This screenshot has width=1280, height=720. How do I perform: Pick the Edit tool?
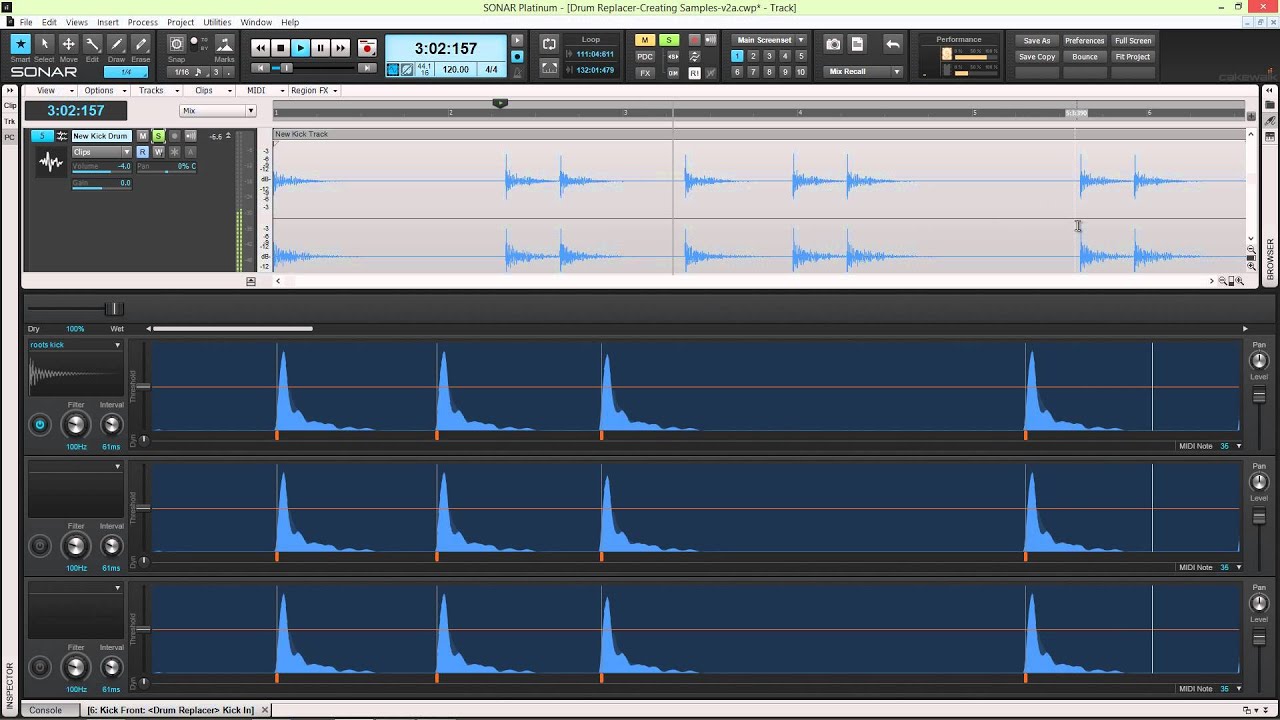click(92, 44)
